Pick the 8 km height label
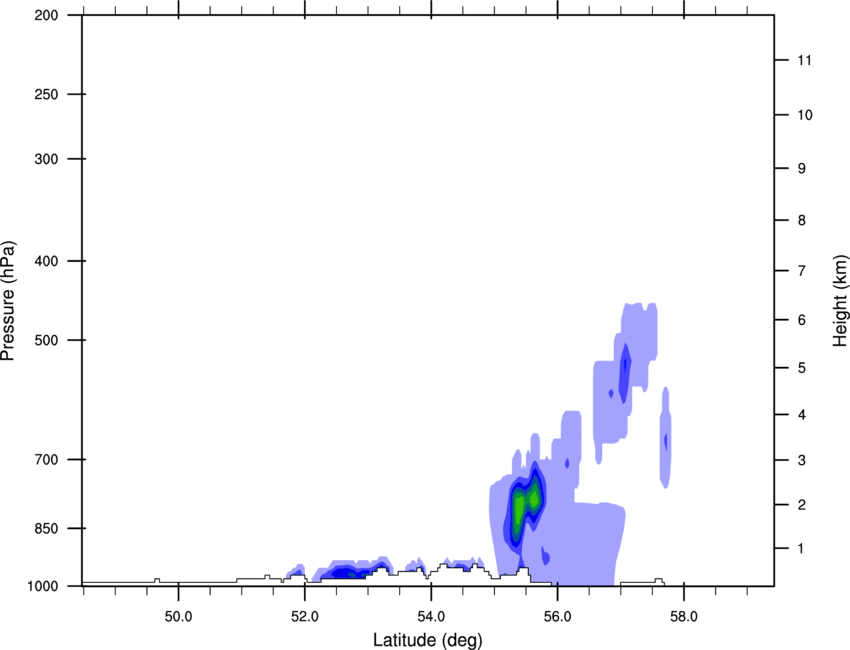The image size is (850, 650). point(802,220)
